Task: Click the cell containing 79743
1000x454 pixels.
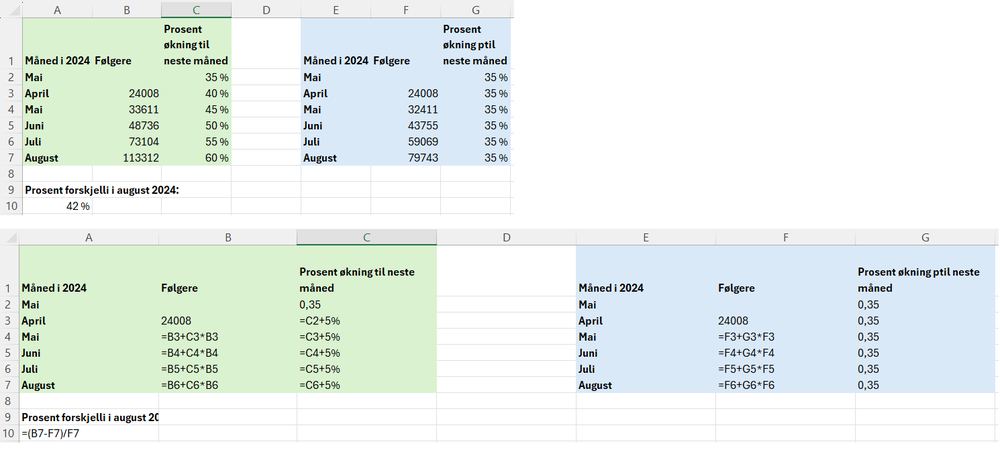Action: tap(405, 157)
